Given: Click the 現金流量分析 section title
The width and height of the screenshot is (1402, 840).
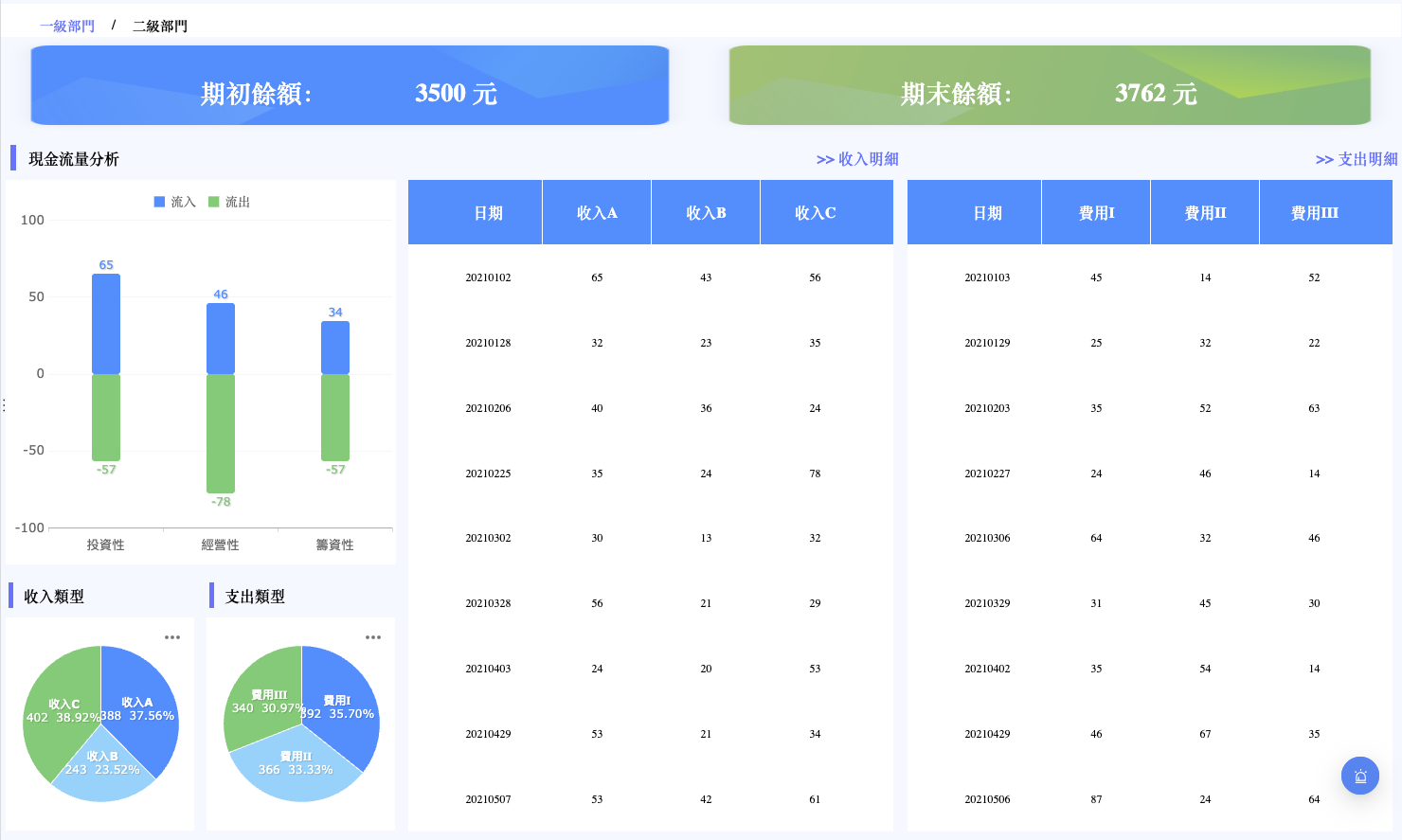Looking at the screenshot, I should coord(74,159).
